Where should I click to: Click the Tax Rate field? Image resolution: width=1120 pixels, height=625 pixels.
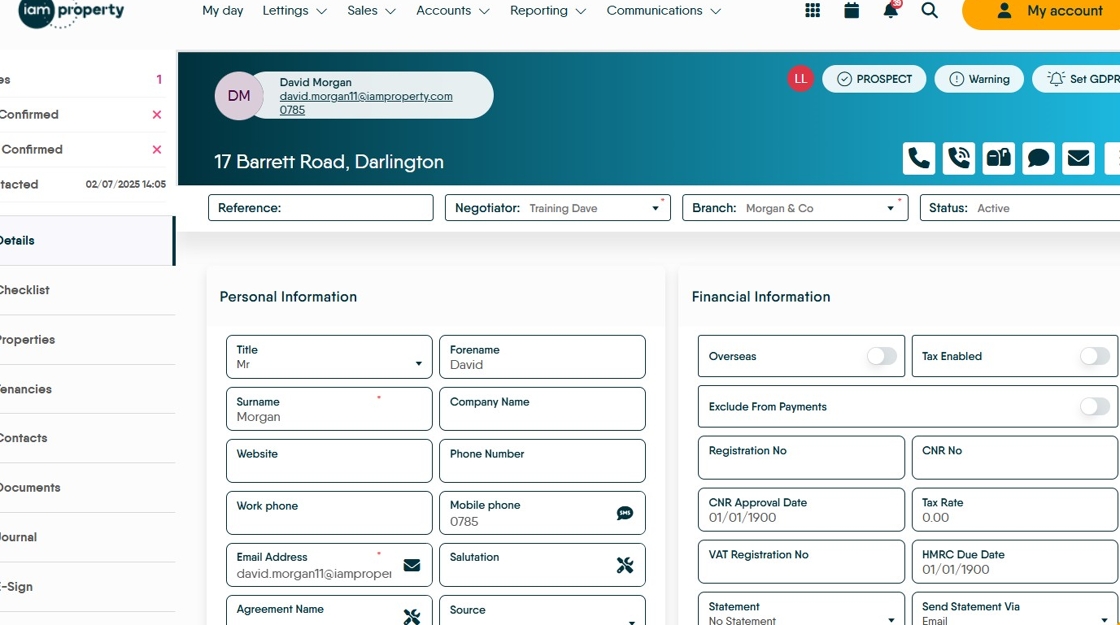1014,510
